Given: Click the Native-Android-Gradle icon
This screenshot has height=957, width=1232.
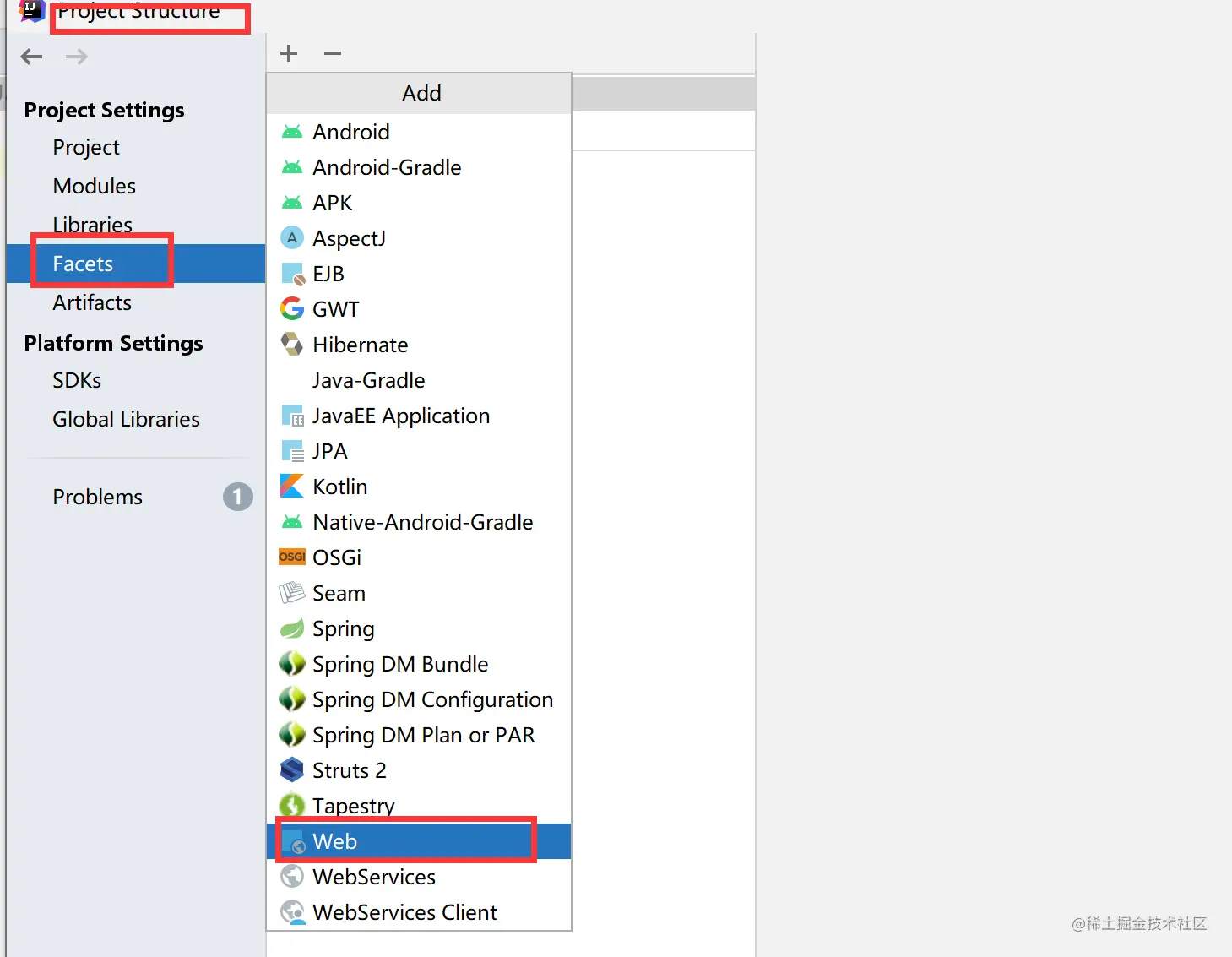Looking at the screenshot, I should [292, 522].
